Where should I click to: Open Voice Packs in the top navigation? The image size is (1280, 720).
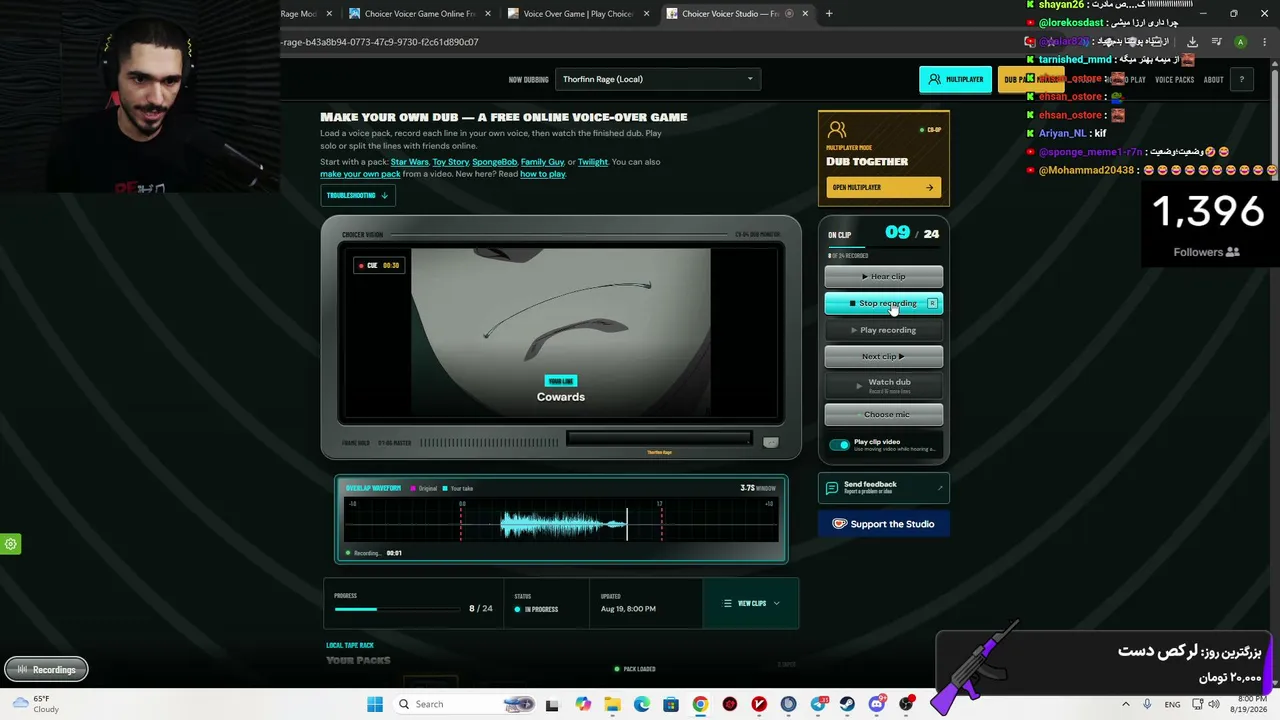[x=1174, y=80]
